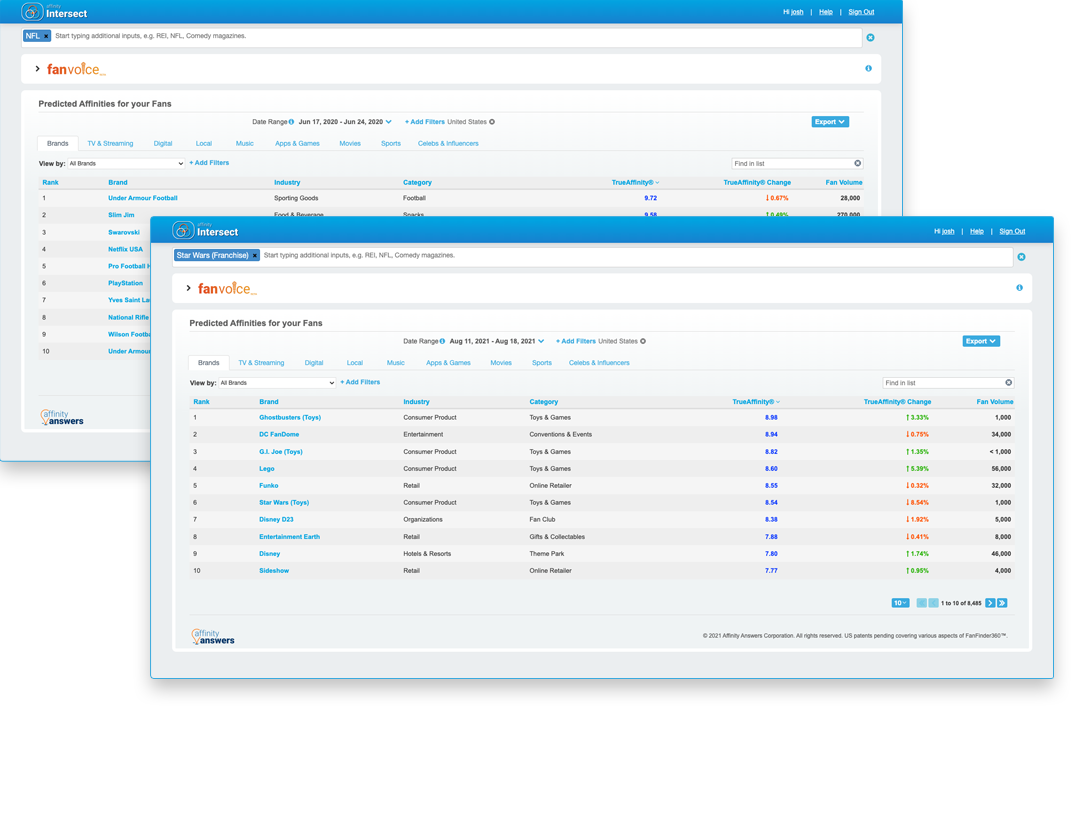The image size is (1088, 838).
Task: Open Disney D23 brand link
Action: [276, 520]
